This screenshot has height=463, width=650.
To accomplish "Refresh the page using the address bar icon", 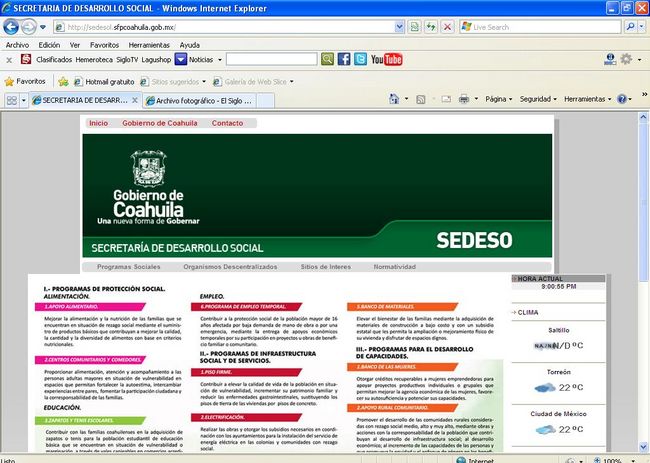I will pos(429,27).
